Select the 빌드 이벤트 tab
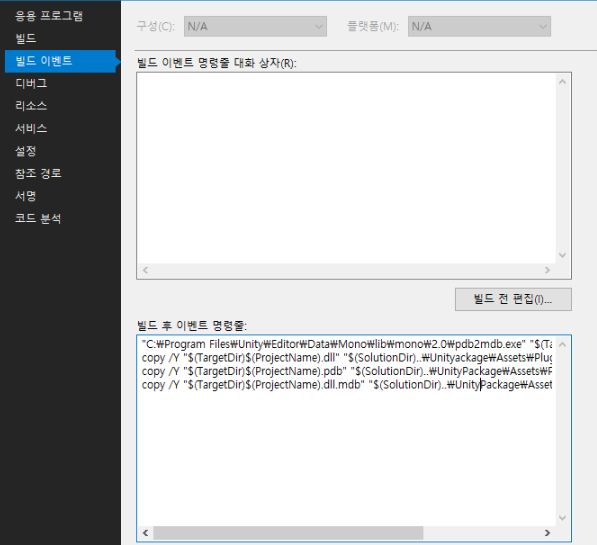The width and height of the screenshot is (597, 545). pos(60,61)
